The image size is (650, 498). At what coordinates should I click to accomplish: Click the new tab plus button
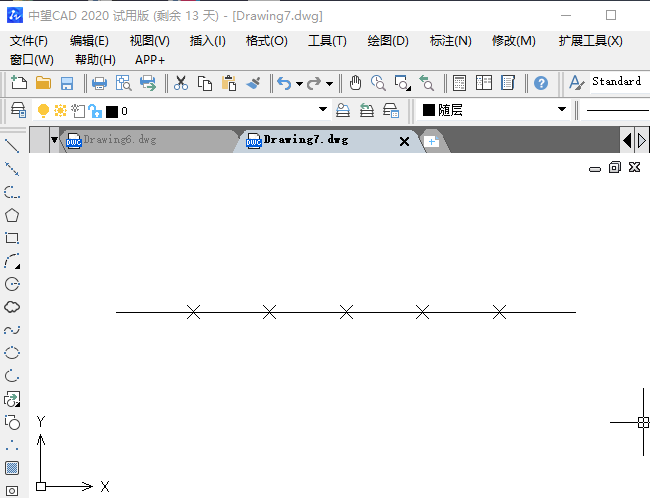point(432,142)
